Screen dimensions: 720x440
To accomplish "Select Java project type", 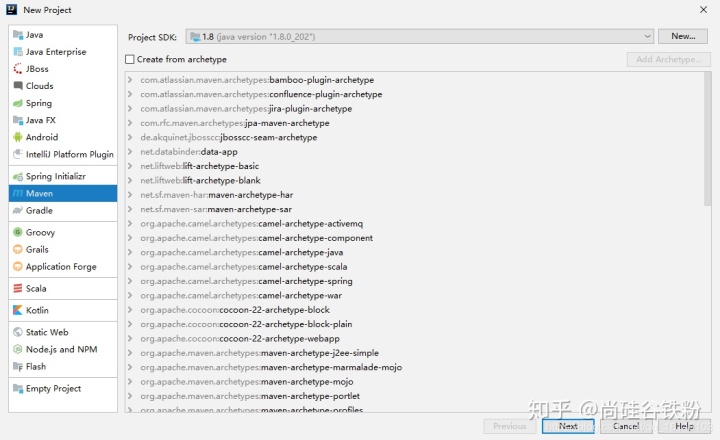I will click(x=63, y=35).
